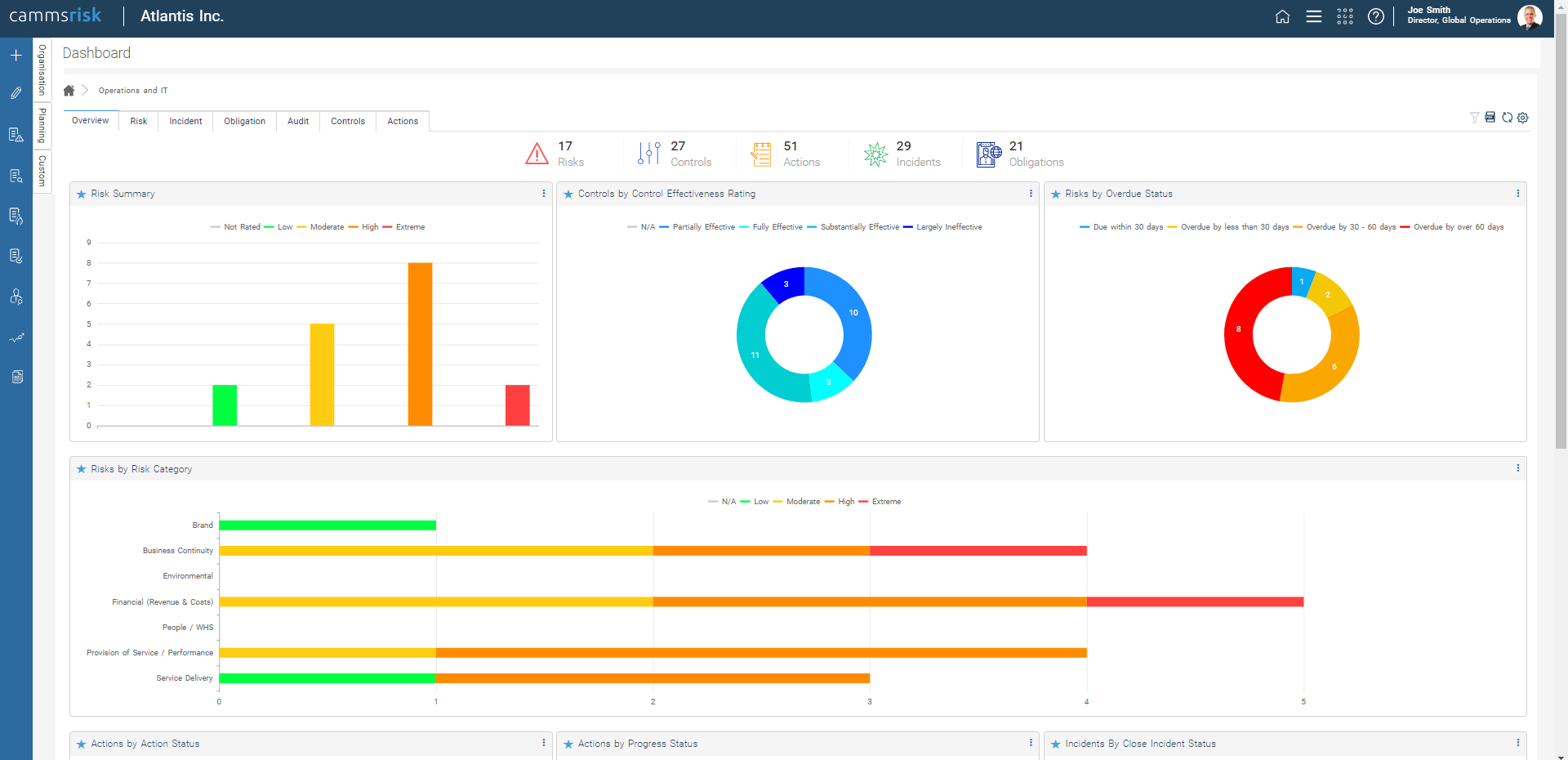Screen dimensions: 1568x760
Task: Toggle Partially Effective legend item
Action: 702,227
